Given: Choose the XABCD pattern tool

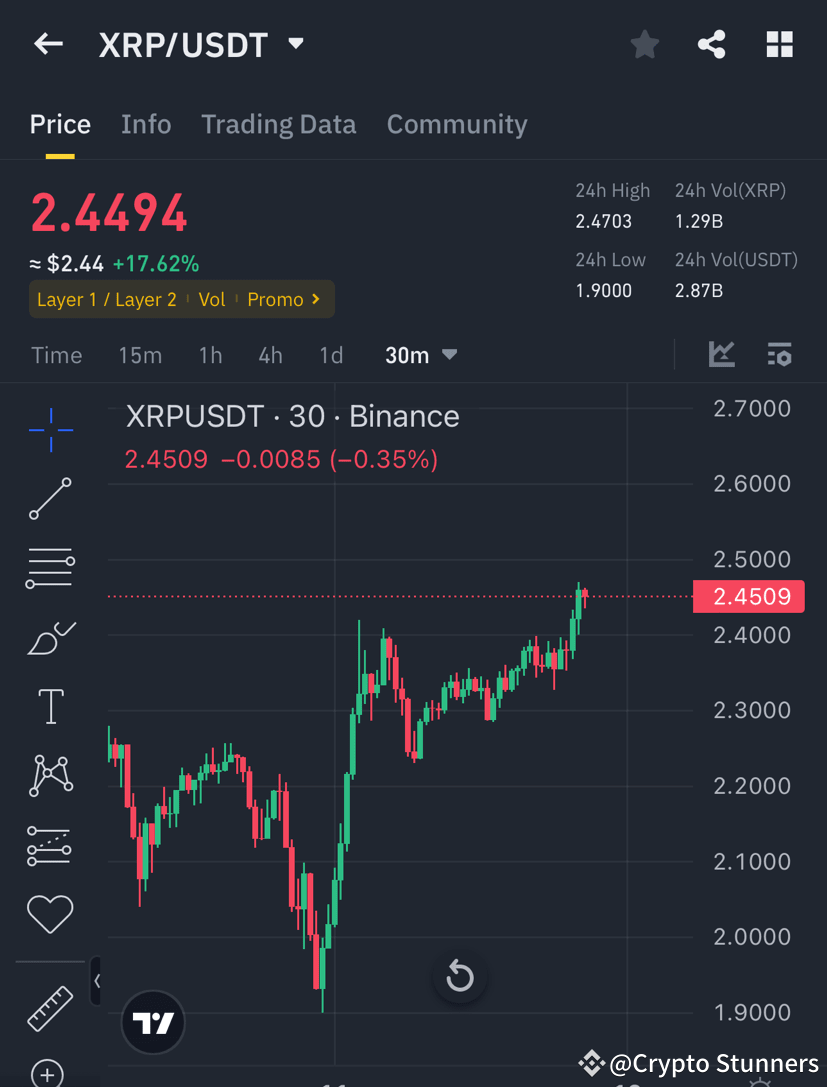Looking at the screenshot, I should tap(50, 775).
